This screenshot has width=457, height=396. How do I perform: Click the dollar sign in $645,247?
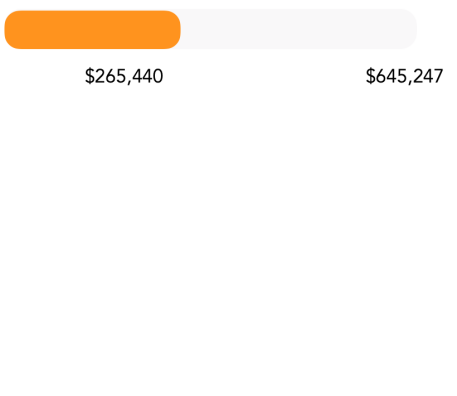click(370, 76)
